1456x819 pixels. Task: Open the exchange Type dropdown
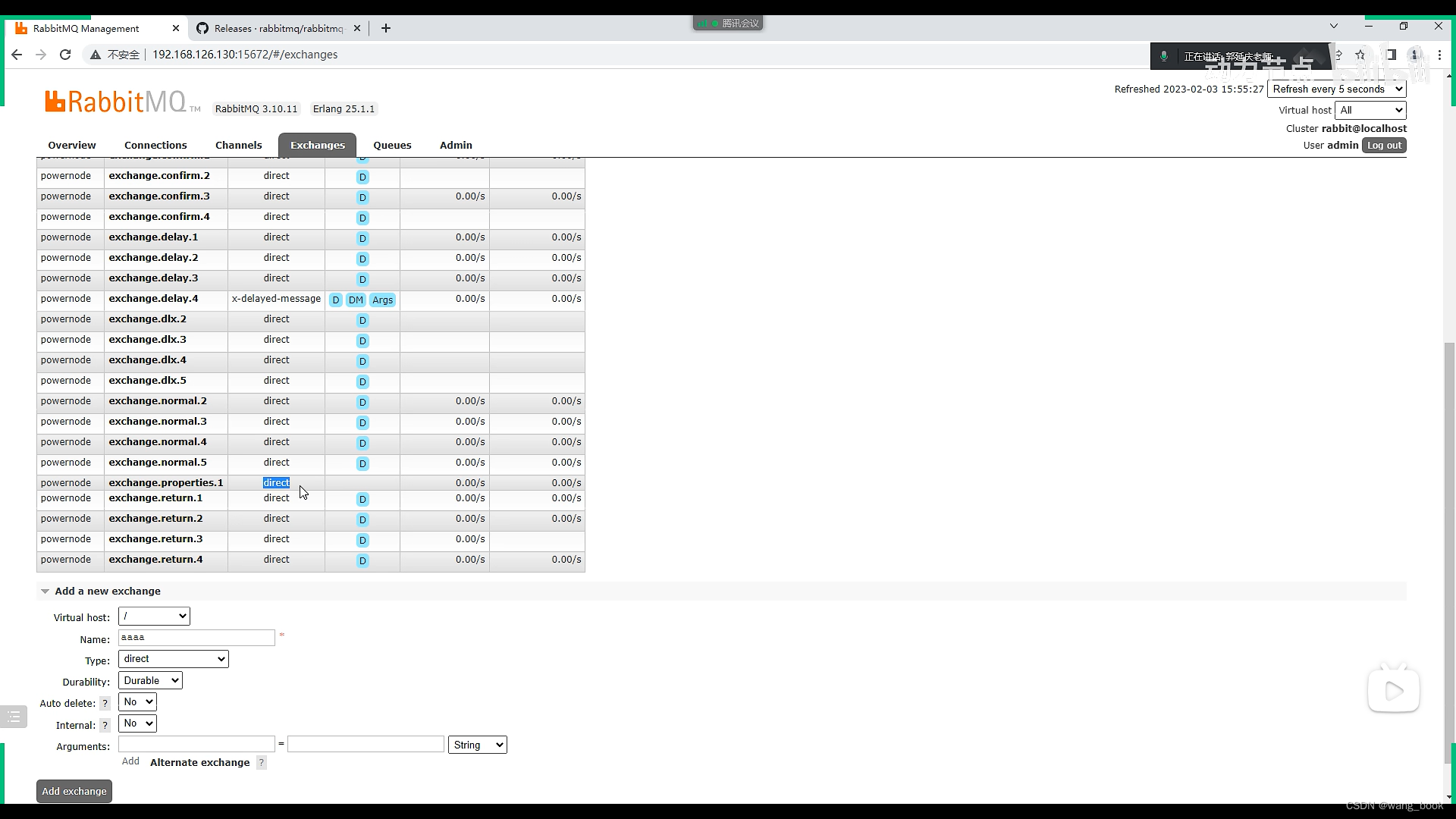[x=173, y=659]
